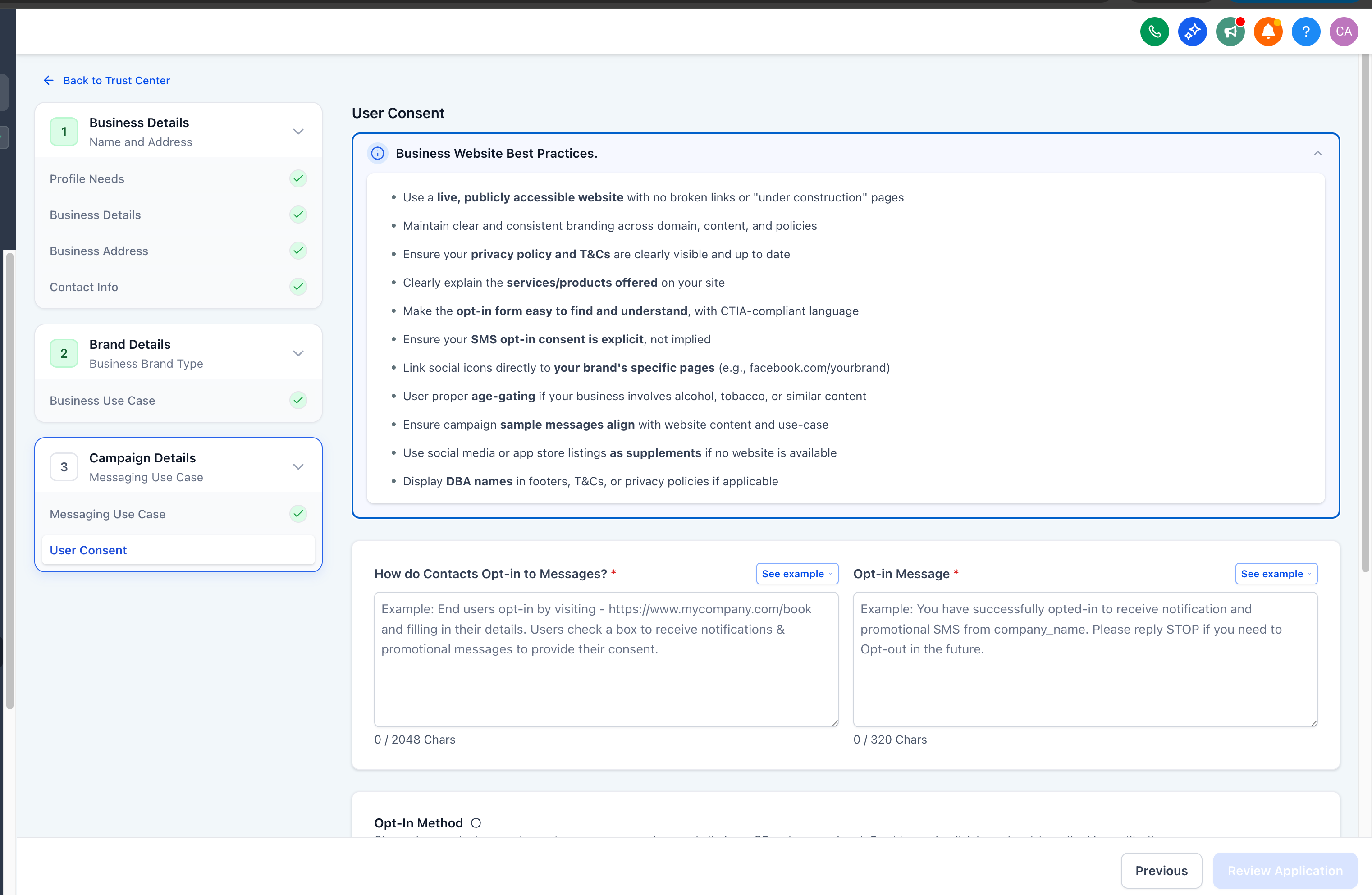Open See example dropdown for Opt-in Message
This screenshot has height=895, width=1372.
1276,573
